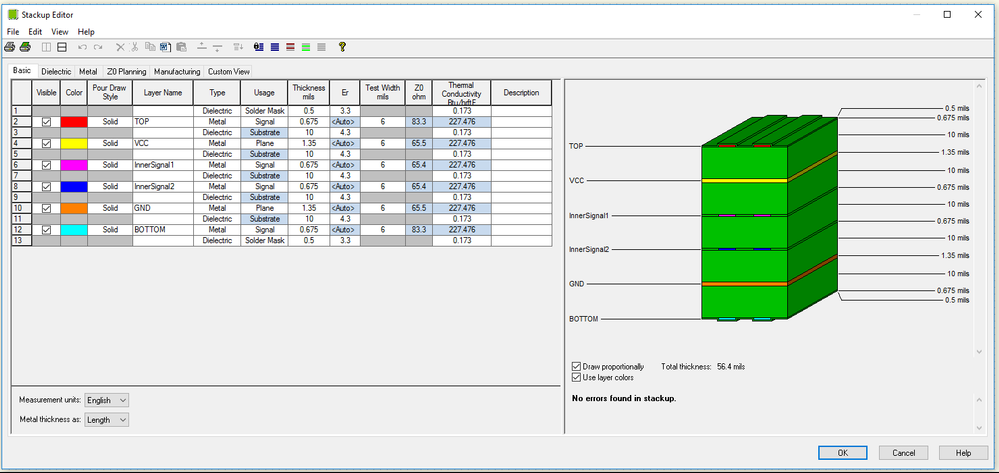The image size is (999, 473).
Task: Open the Edit menu
Action: coord(35,32)
